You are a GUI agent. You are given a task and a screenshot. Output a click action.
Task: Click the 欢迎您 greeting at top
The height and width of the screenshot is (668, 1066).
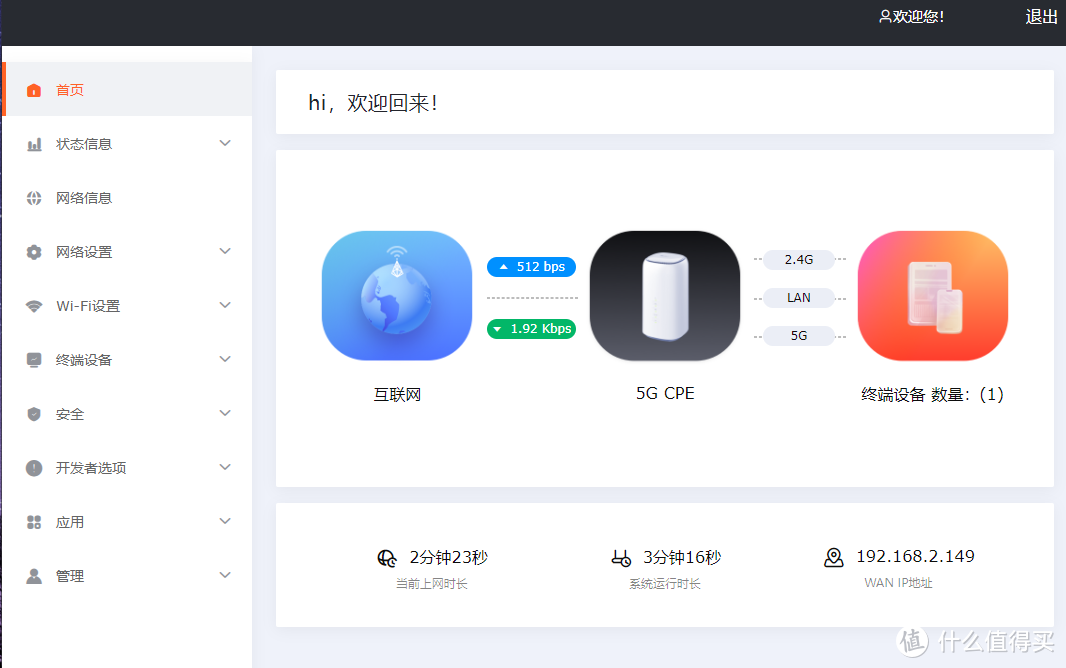911,17
